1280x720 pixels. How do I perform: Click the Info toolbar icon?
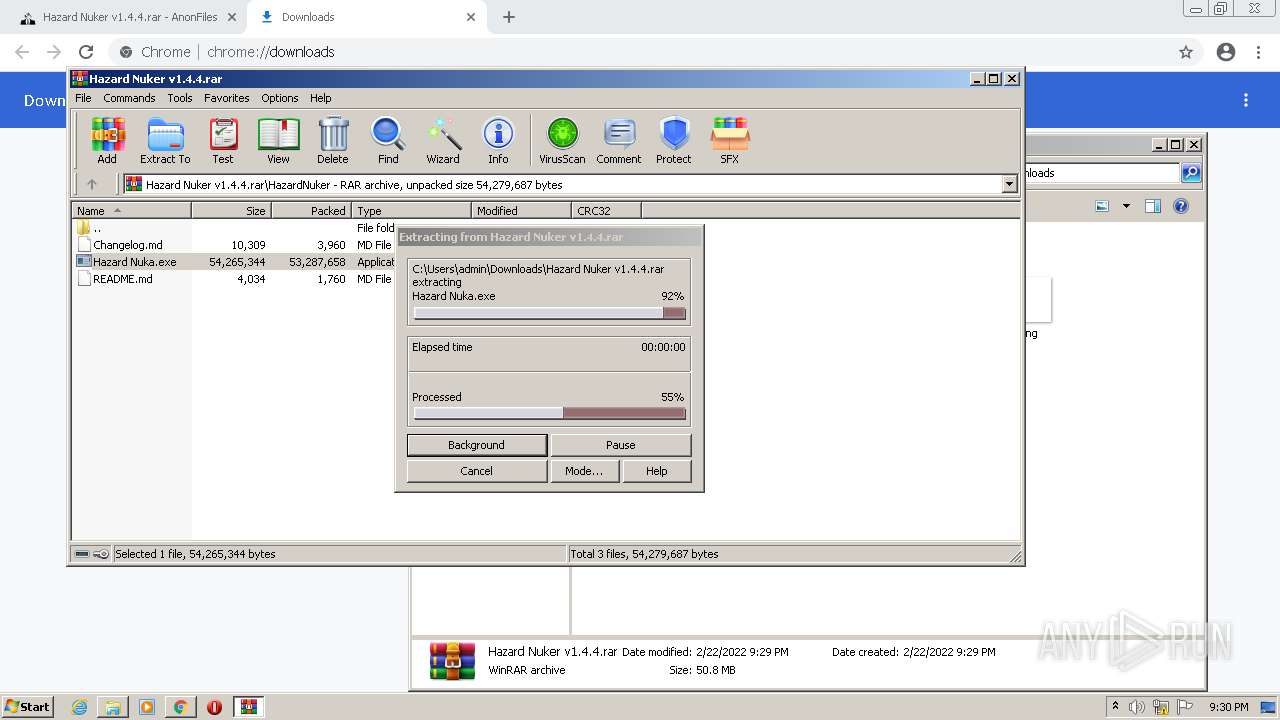coord(498,140)
